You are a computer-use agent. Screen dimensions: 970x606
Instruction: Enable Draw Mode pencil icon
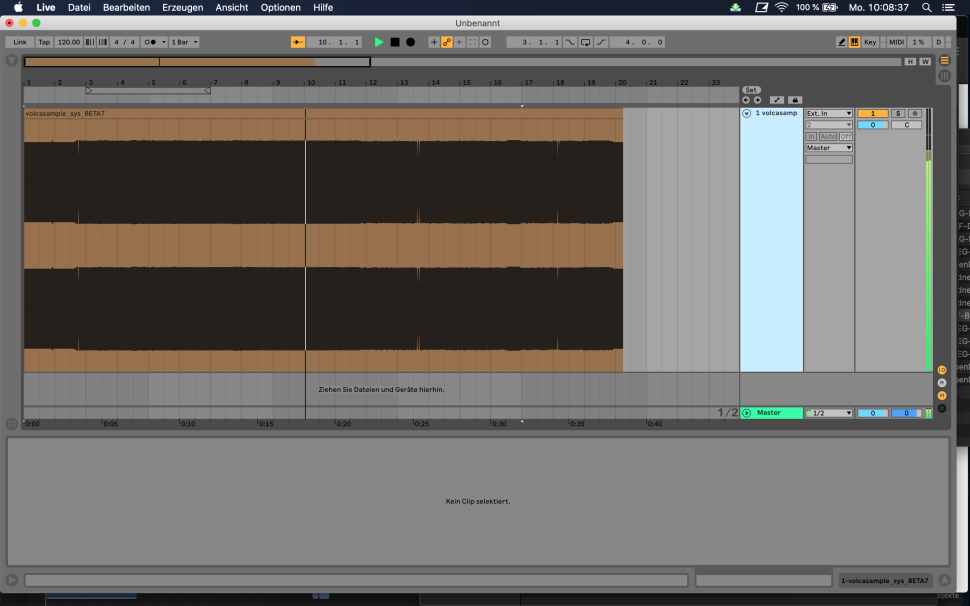point(842,42)
